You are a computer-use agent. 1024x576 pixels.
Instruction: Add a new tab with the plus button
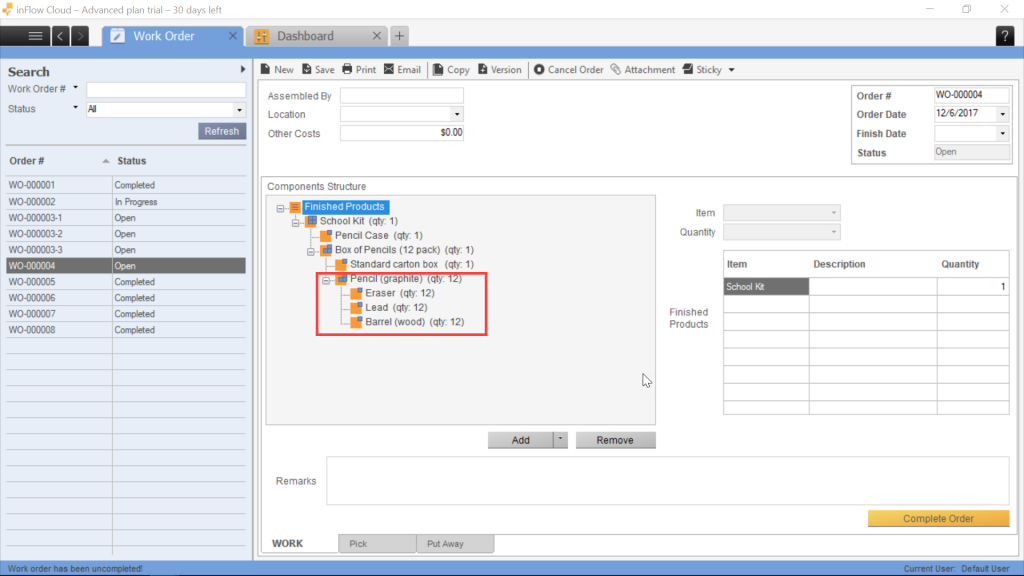pyautogui.click(x=399, y=36)
